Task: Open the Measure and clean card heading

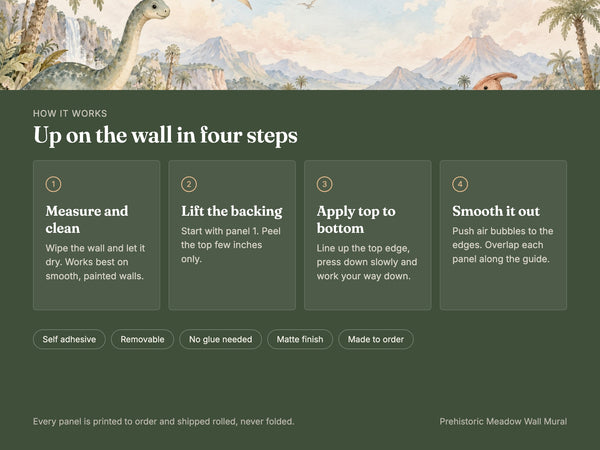Action: pyautogui.click(x=87, y=220)
